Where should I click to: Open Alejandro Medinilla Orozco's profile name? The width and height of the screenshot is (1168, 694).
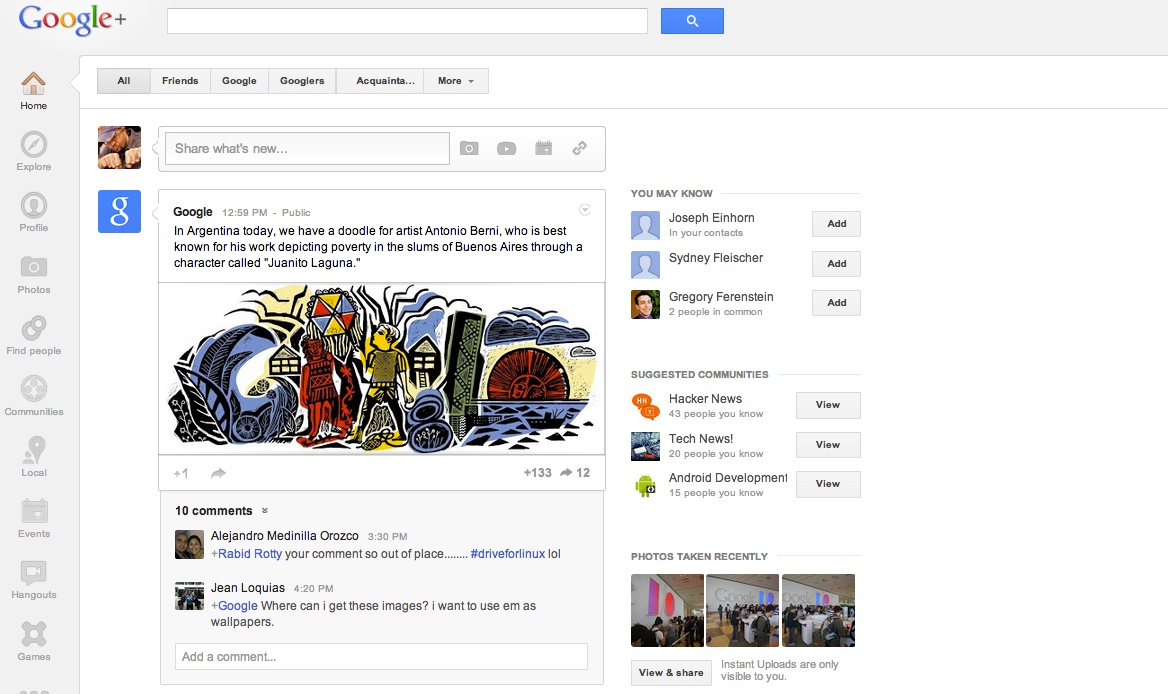point(285,535)
